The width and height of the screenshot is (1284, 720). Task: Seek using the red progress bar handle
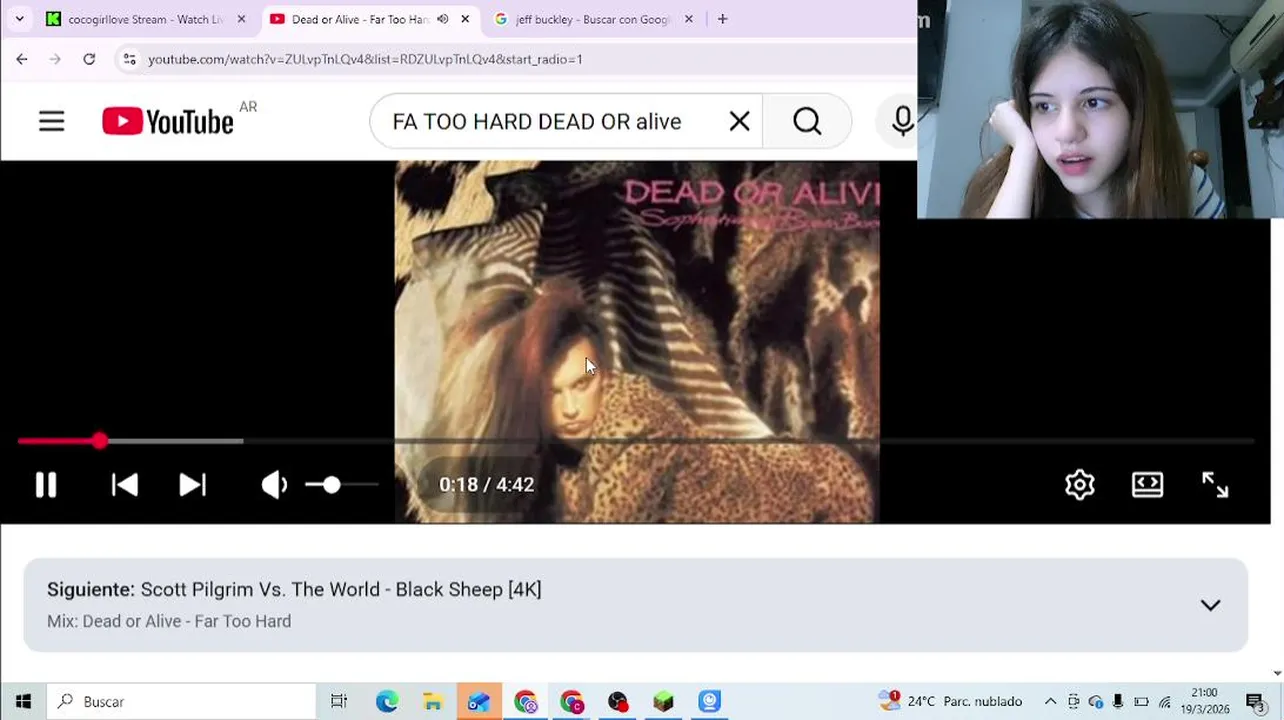99,441
